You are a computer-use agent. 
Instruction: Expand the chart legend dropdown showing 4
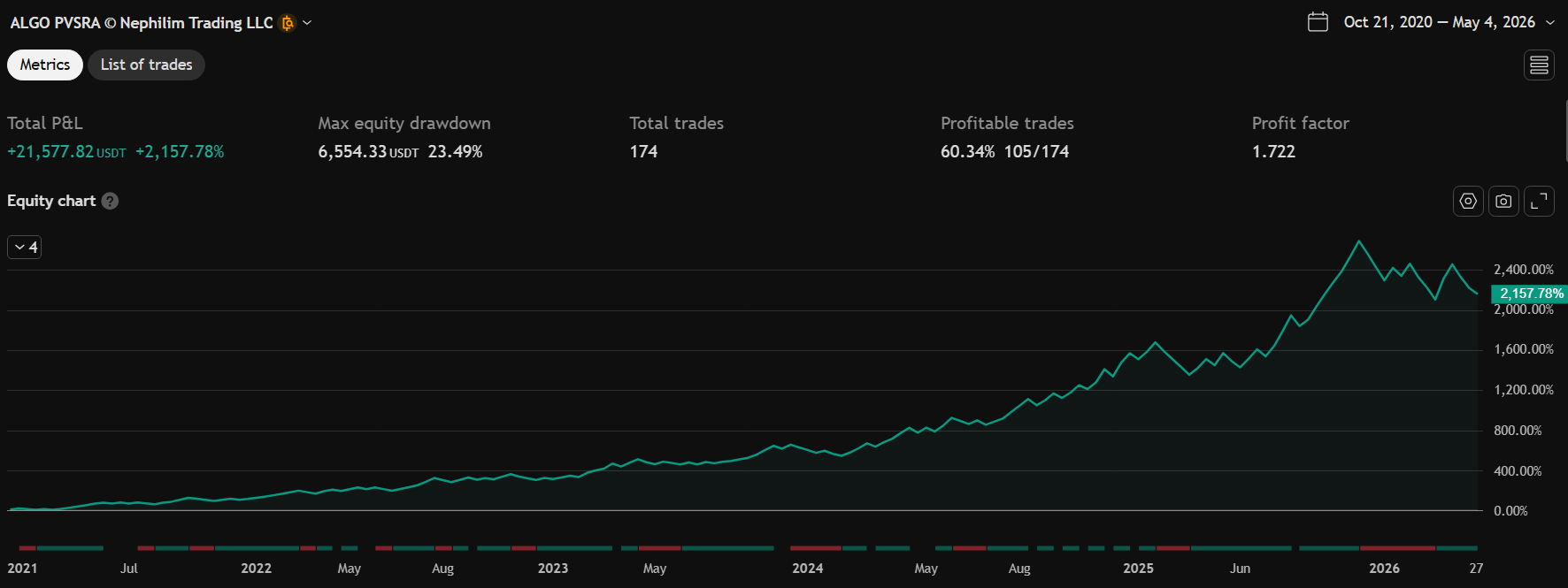coord(25,247)
